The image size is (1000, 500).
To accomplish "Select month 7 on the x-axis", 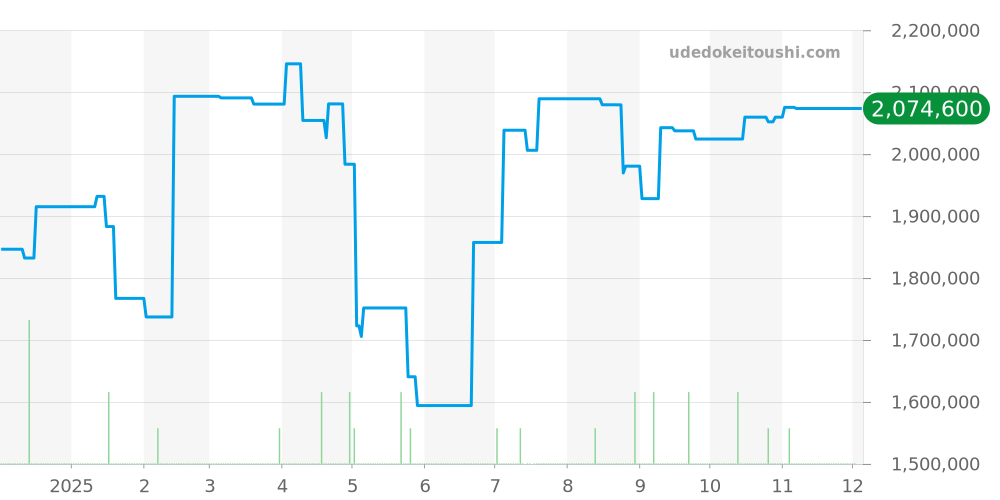I will pyautogui.click(x=494, y=486).
